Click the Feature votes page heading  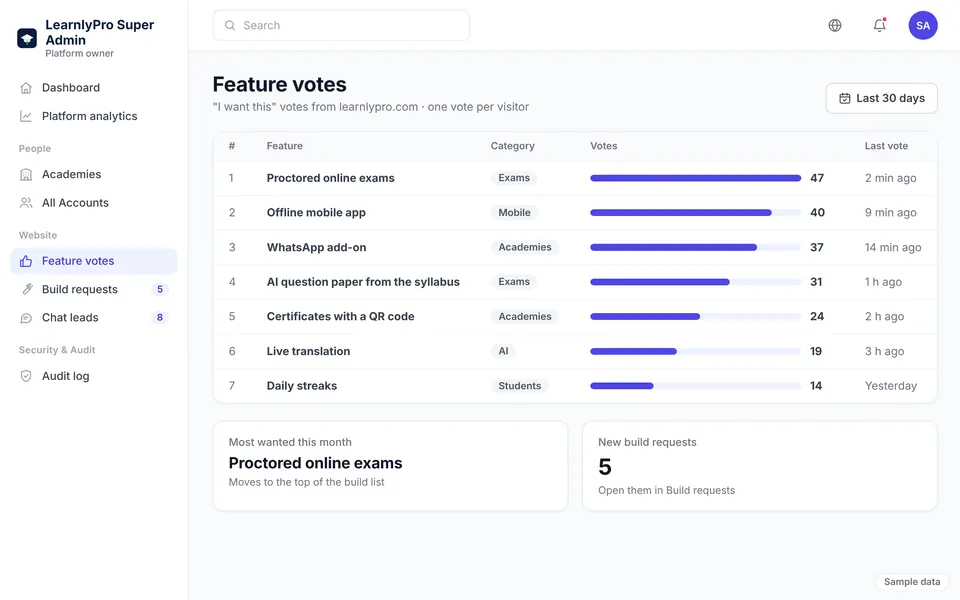pos(280,84)
